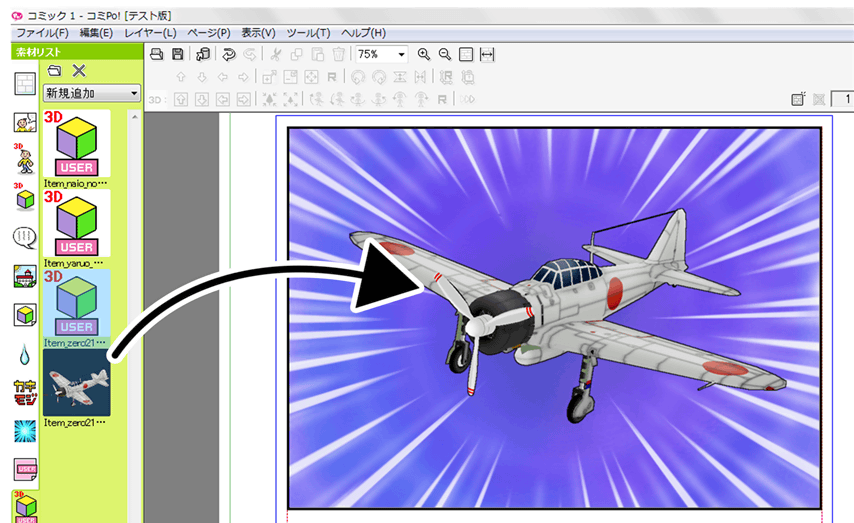This screenshot has height=523, width=854.
Task: Open the 表示(V) menu
Action: (x=259, y=33)
